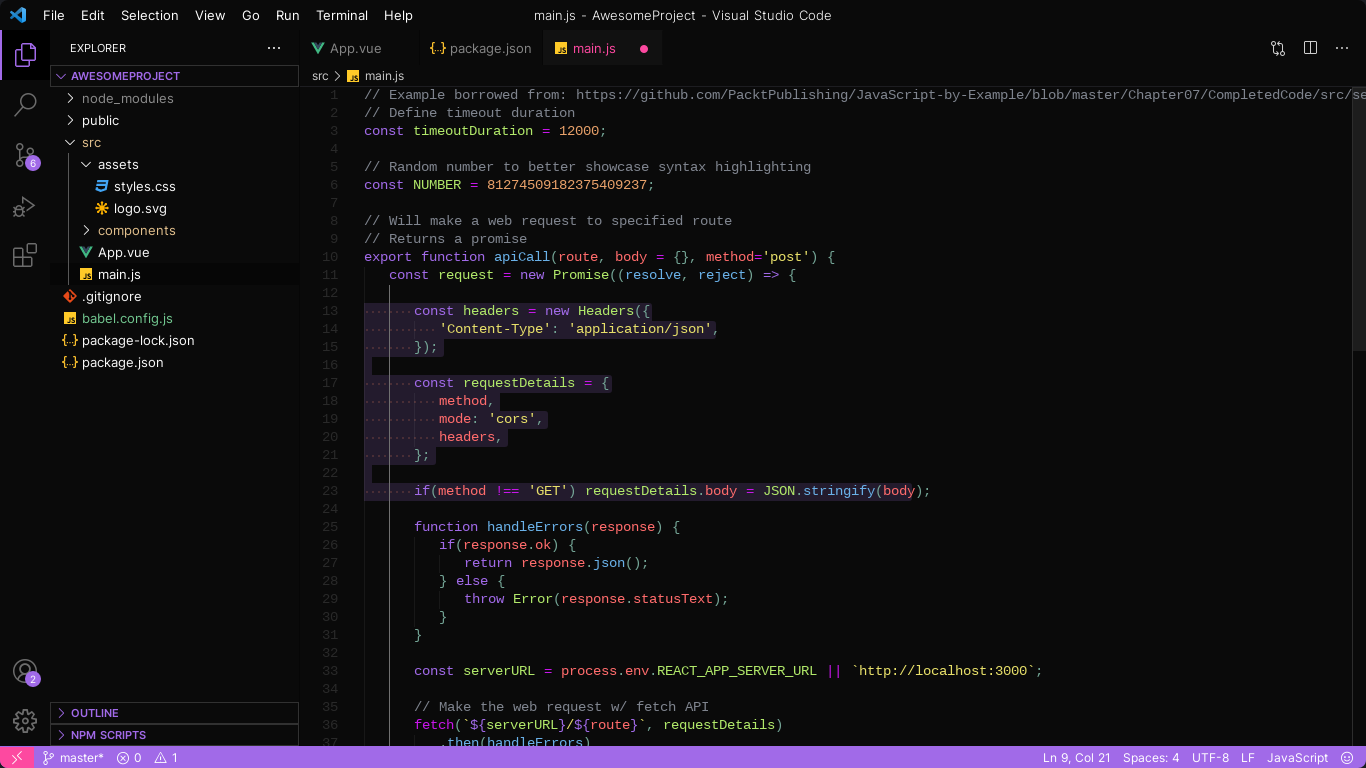Open styles.css in the explorer

[x=144, y=186]
